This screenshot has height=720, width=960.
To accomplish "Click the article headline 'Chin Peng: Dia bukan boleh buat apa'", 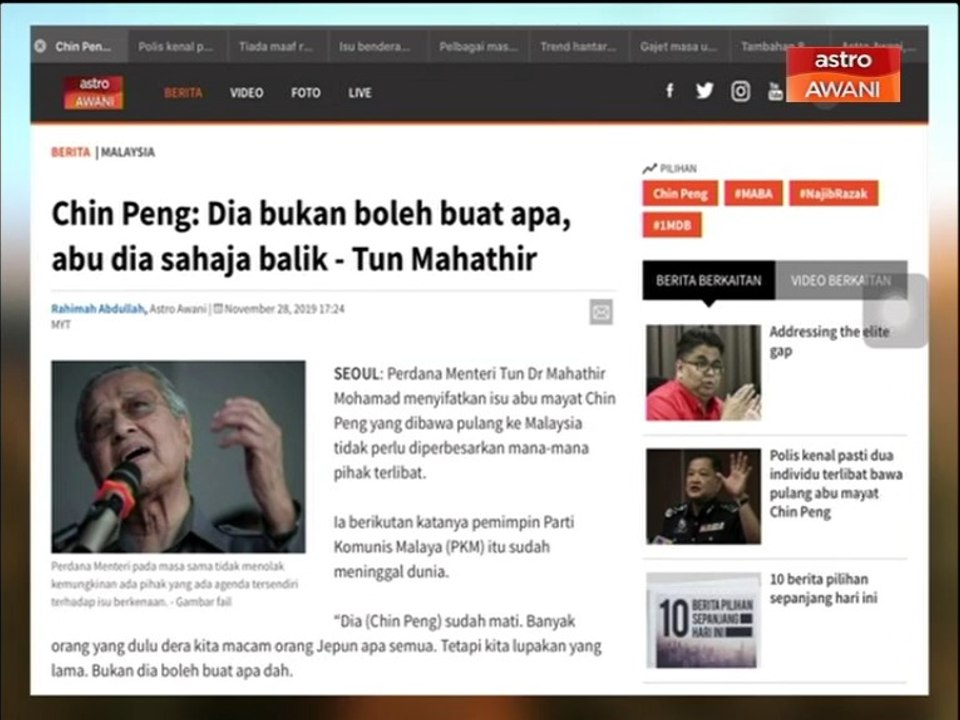I will (x=311, y=236).
